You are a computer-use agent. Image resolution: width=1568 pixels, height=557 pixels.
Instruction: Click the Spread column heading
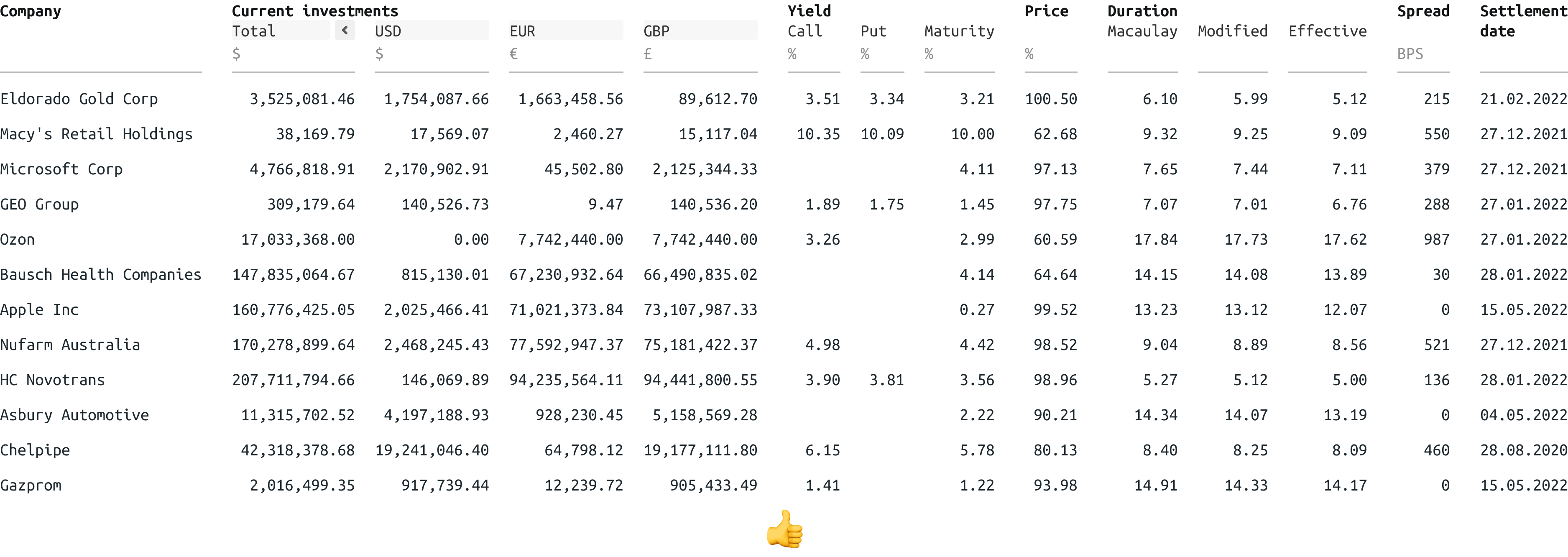1423,11
